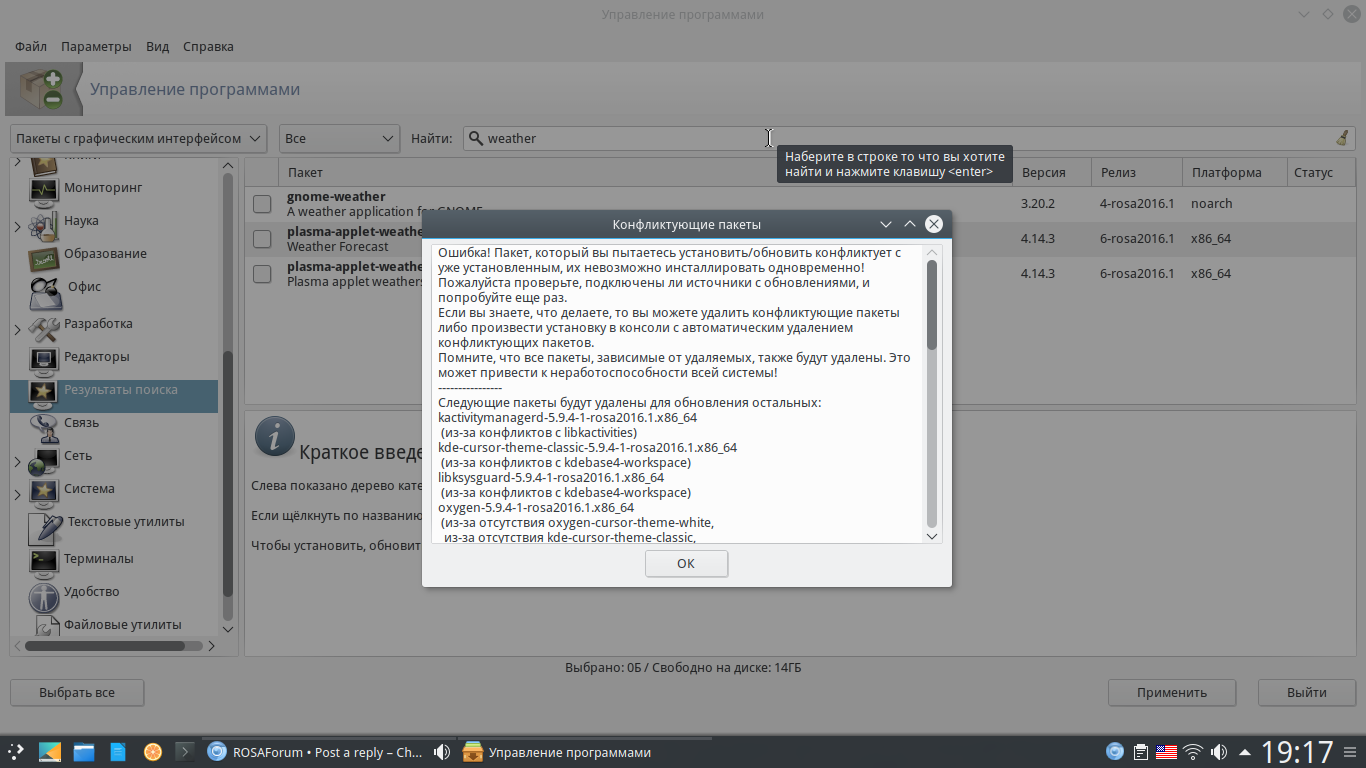Expand the Конфликтующие пакеты dialog with chevron up

(910, 224)
